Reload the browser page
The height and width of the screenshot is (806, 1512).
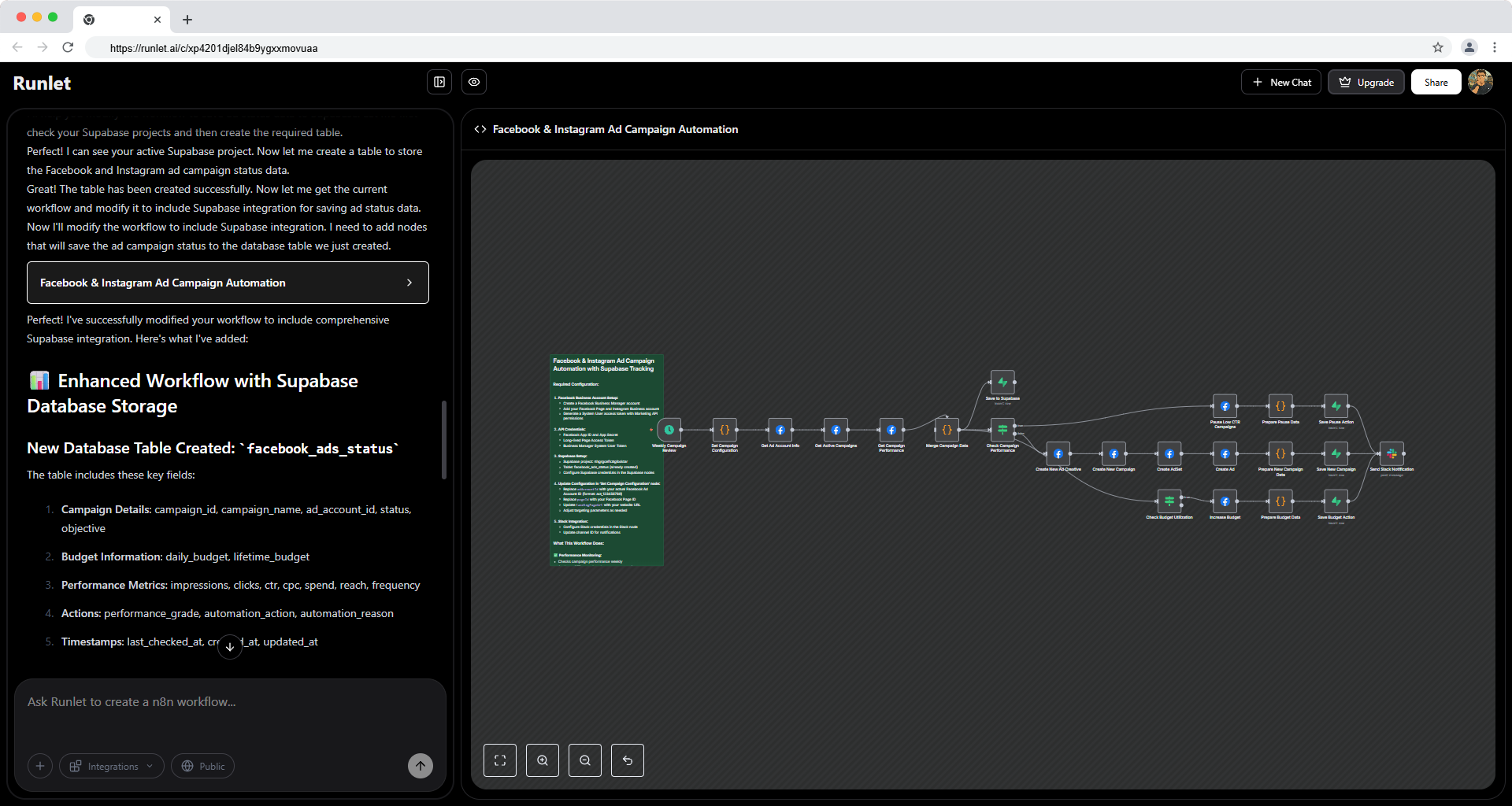coord(68,47)
